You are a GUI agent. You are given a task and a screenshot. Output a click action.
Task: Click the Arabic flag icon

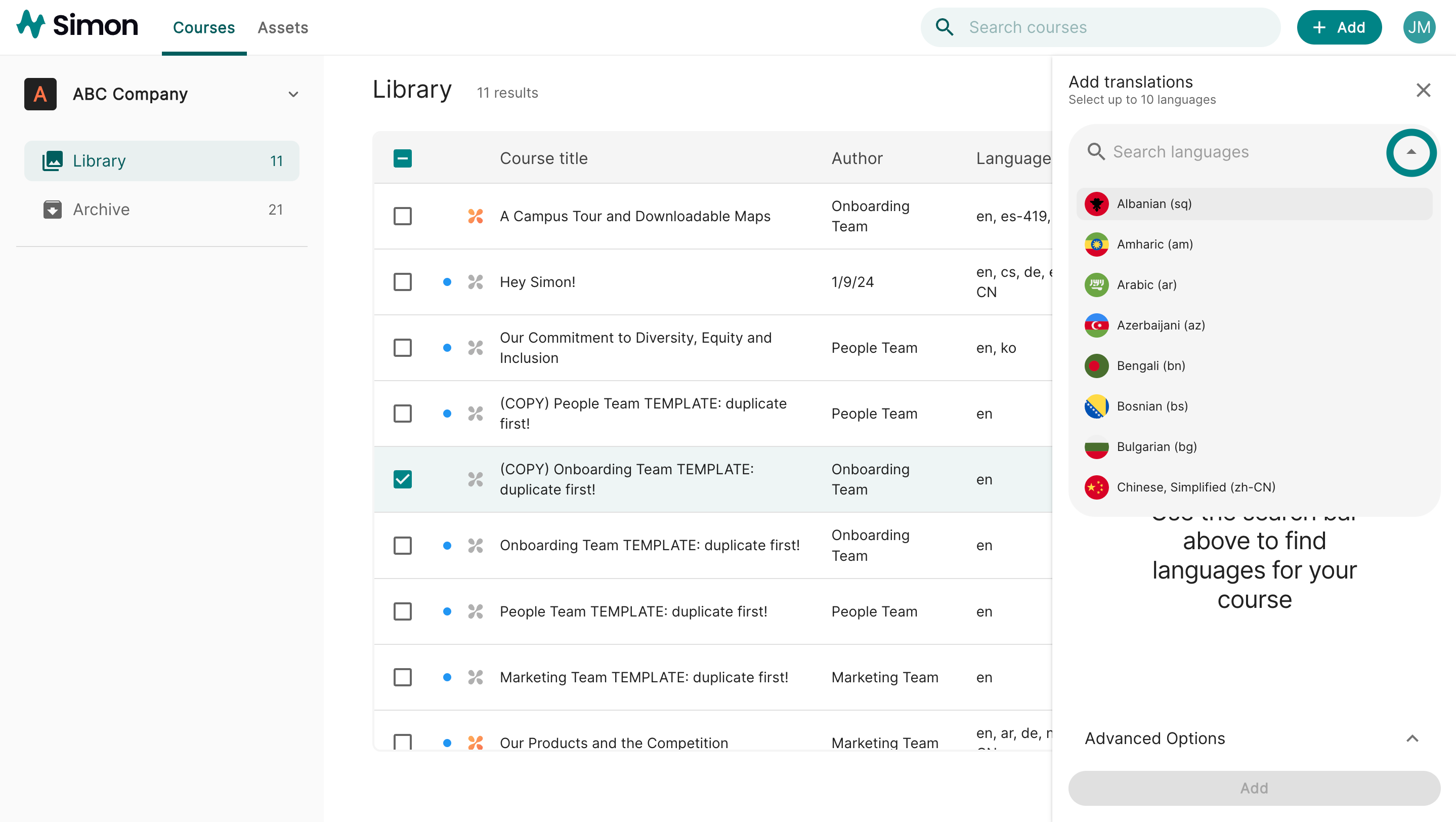tap(1096, 285)
